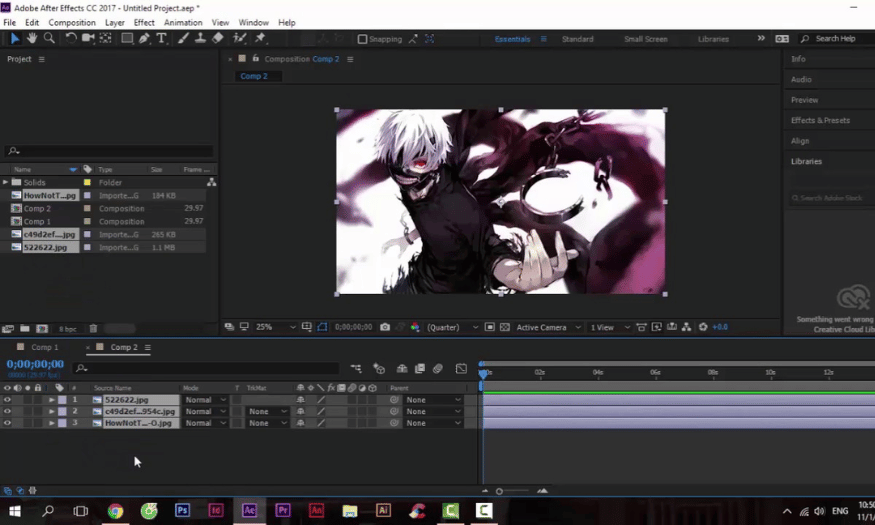
Task: Open the (Quarter) resolution dropdown
Action: 453,327
